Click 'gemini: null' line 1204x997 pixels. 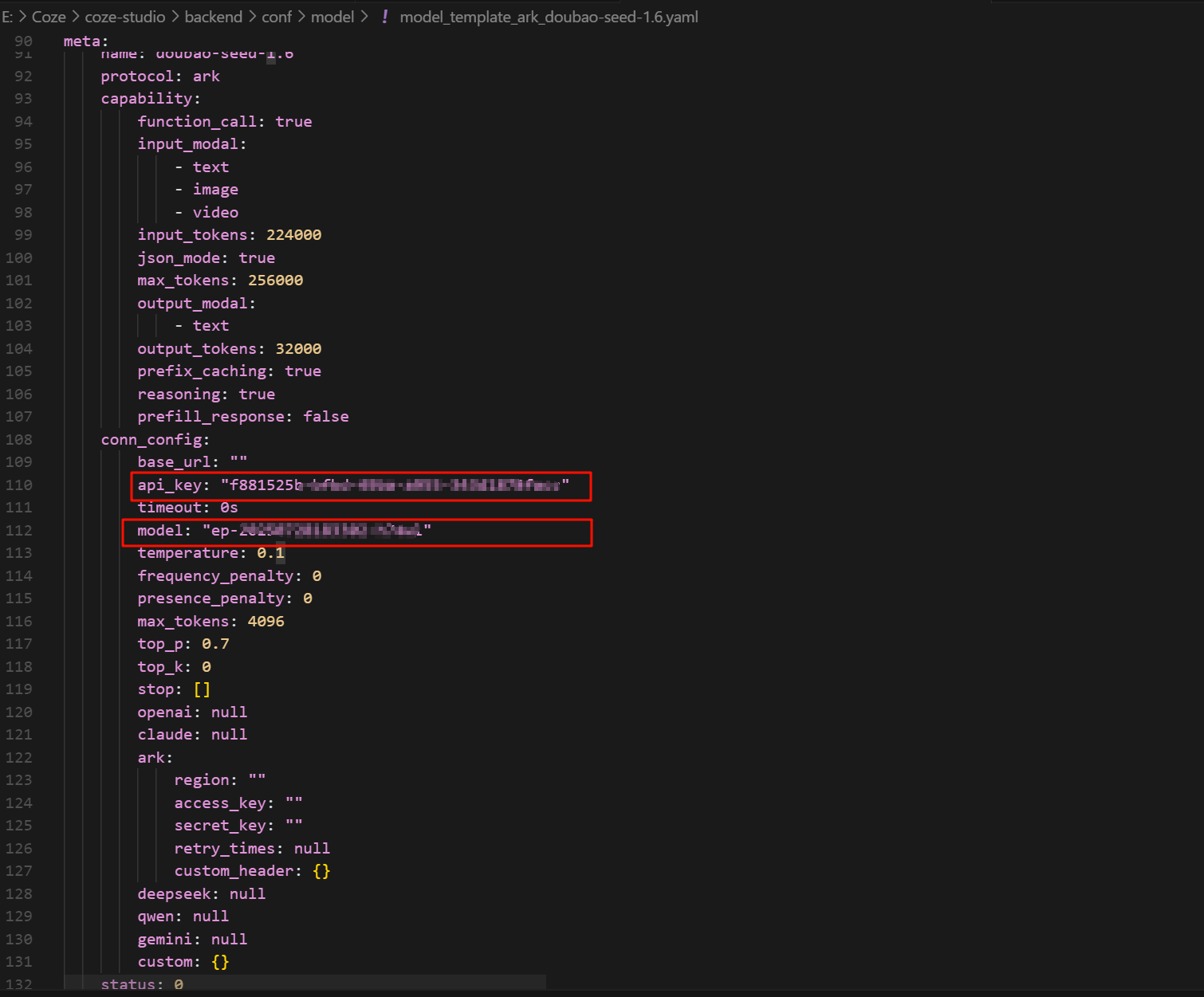[192, 940]
